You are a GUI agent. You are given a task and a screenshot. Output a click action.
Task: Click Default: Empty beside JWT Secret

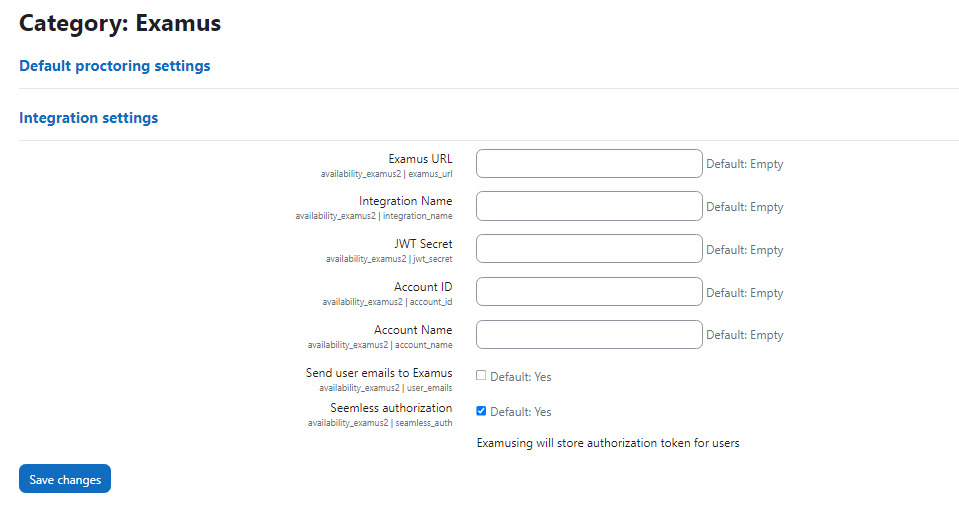click(x=744, y=250)
